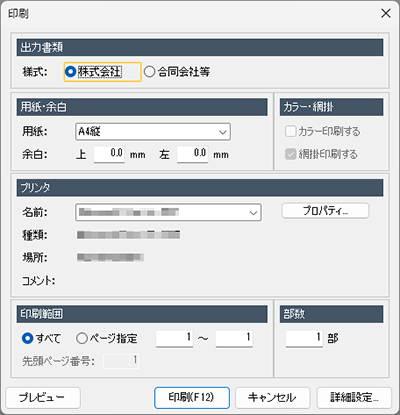
Task: Click the 印刷(F12) button
Action: coord(192,398)
